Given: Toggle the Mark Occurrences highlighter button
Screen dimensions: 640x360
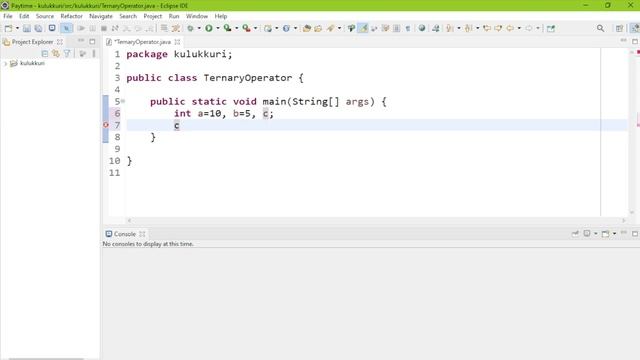Looking at the screenshot, I should (x=363, y=28).
